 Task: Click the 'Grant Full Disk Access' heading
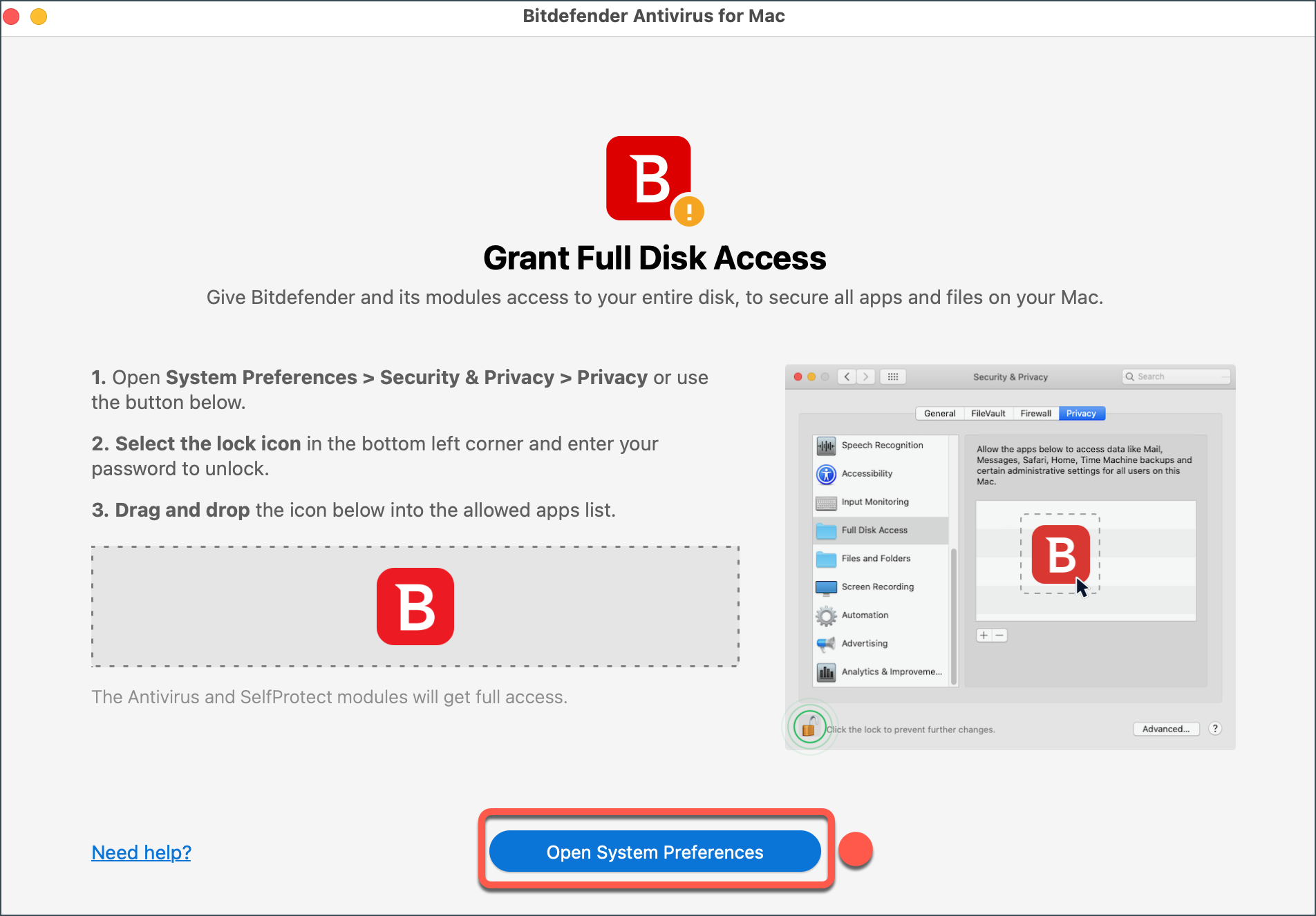[655, 258]
